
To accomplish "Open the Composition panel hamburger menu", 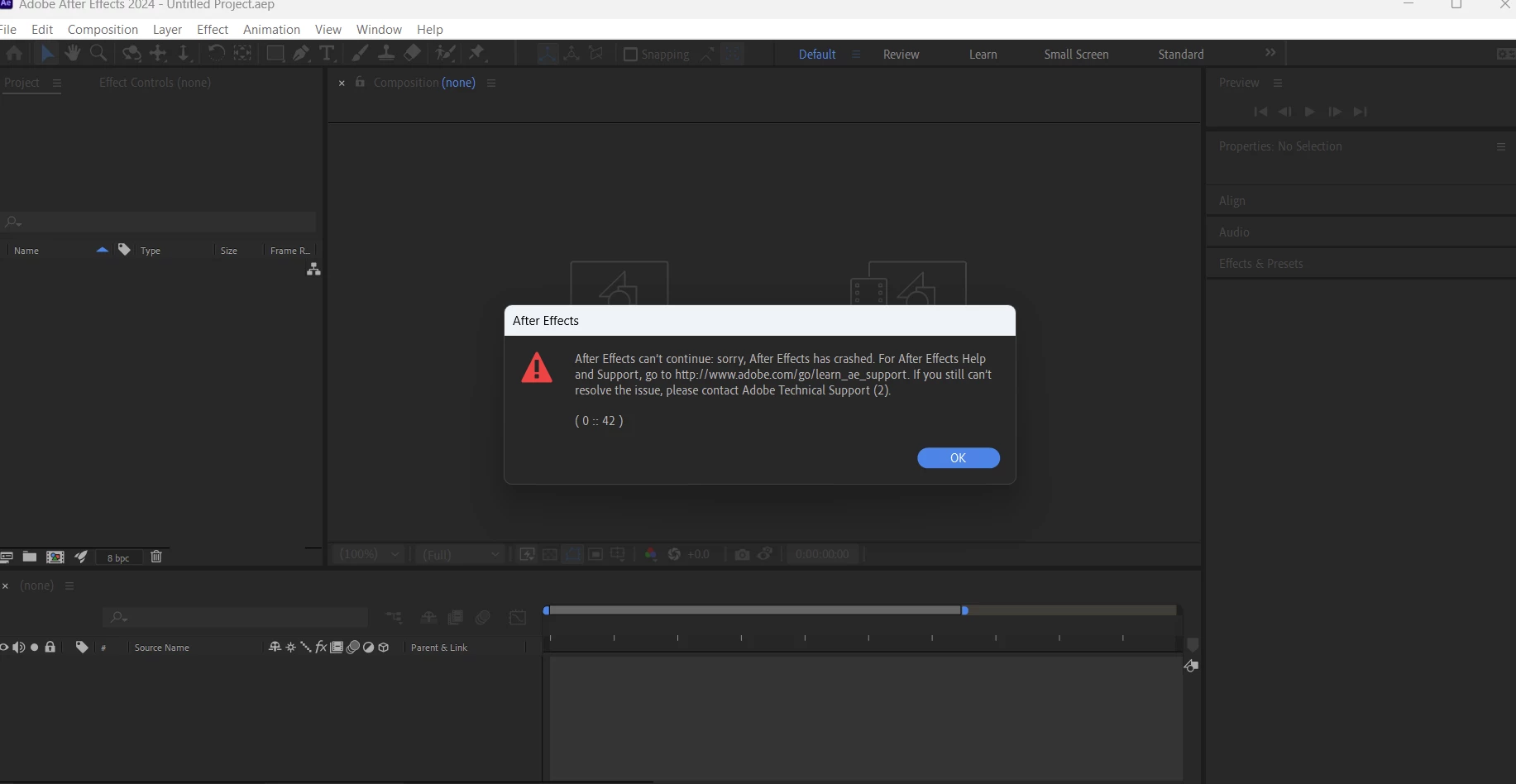I will (x=491, y=83).
